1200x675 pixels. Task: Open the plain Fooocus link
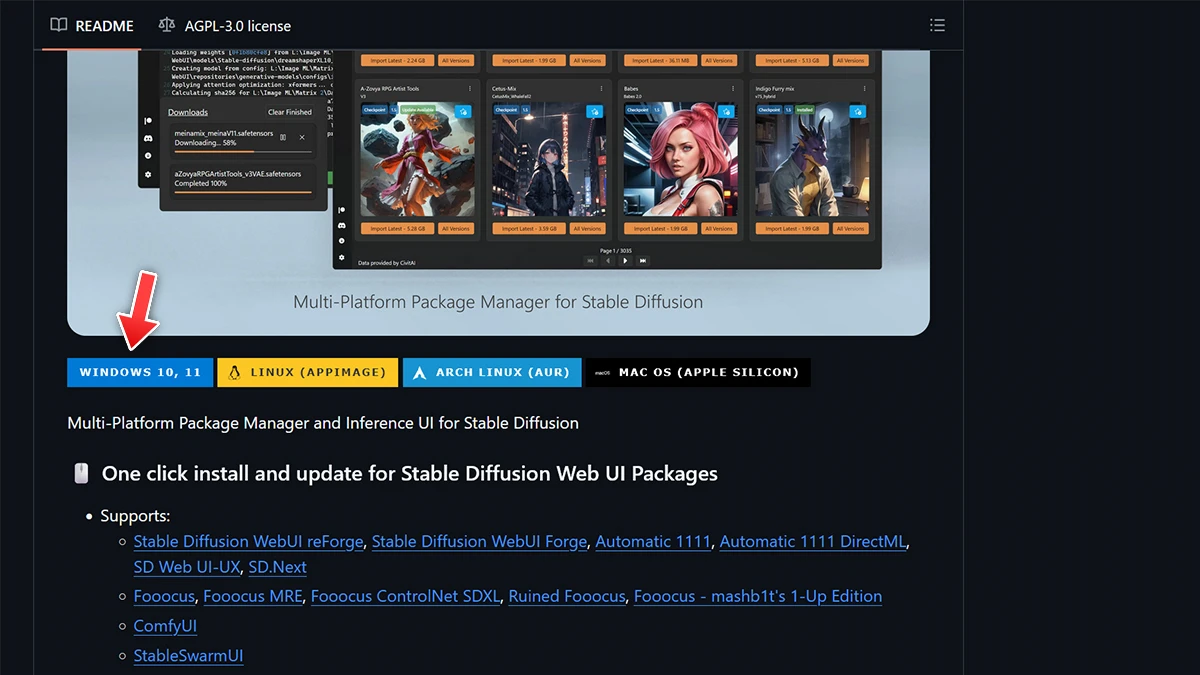(x=164, y=596)
